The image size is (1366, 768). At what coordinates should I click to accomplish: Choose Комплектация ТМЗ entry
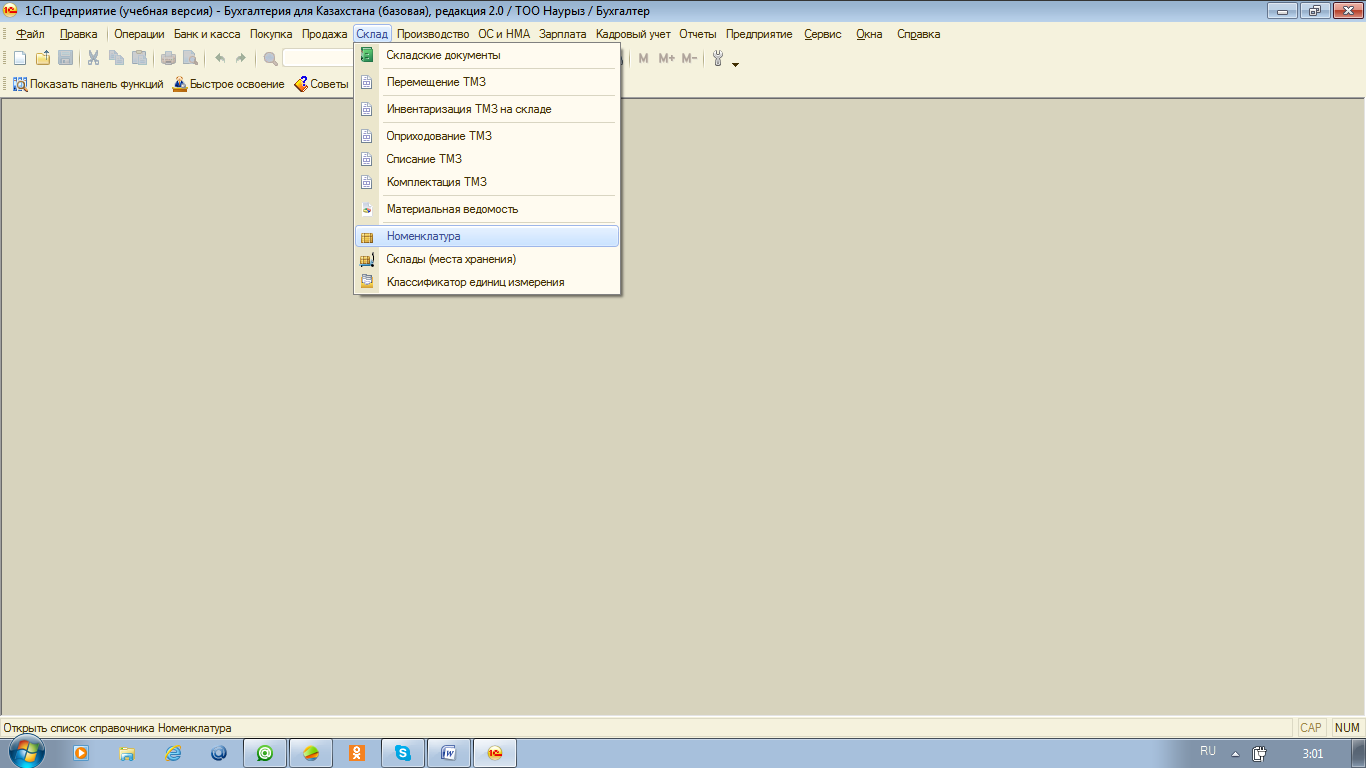pyautogui.click(x=487, y=182)
